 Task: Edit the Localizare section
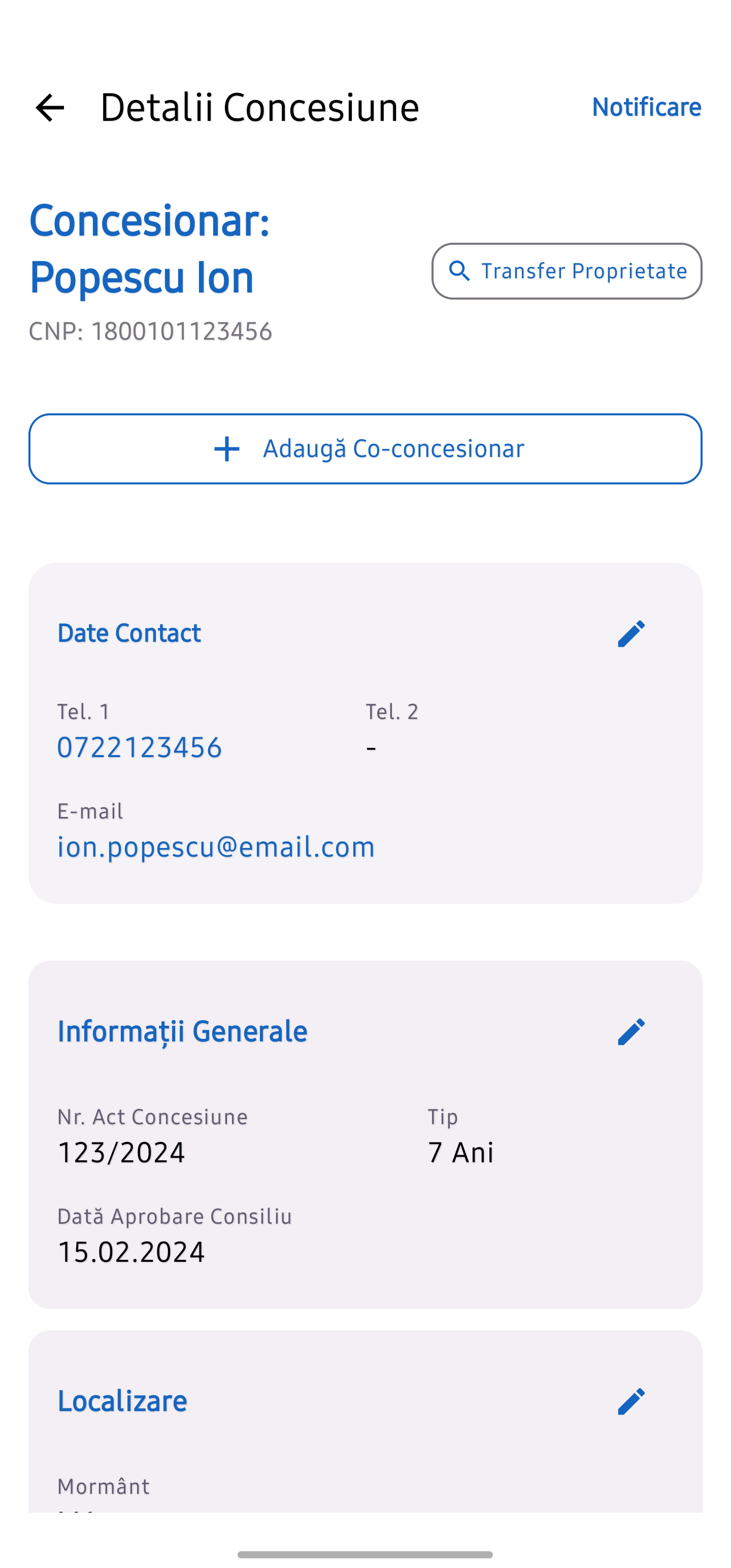click(631, 1401)
